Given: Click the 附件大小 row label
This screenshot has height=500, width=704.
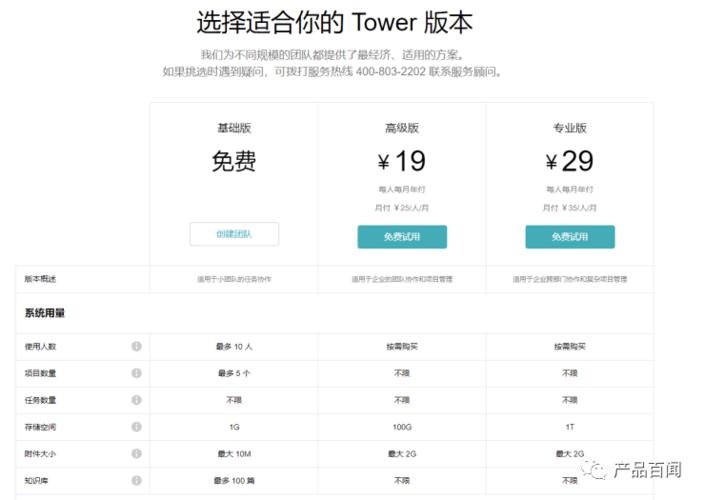Looking at the screenshot, I should click(x=40, y=454).
